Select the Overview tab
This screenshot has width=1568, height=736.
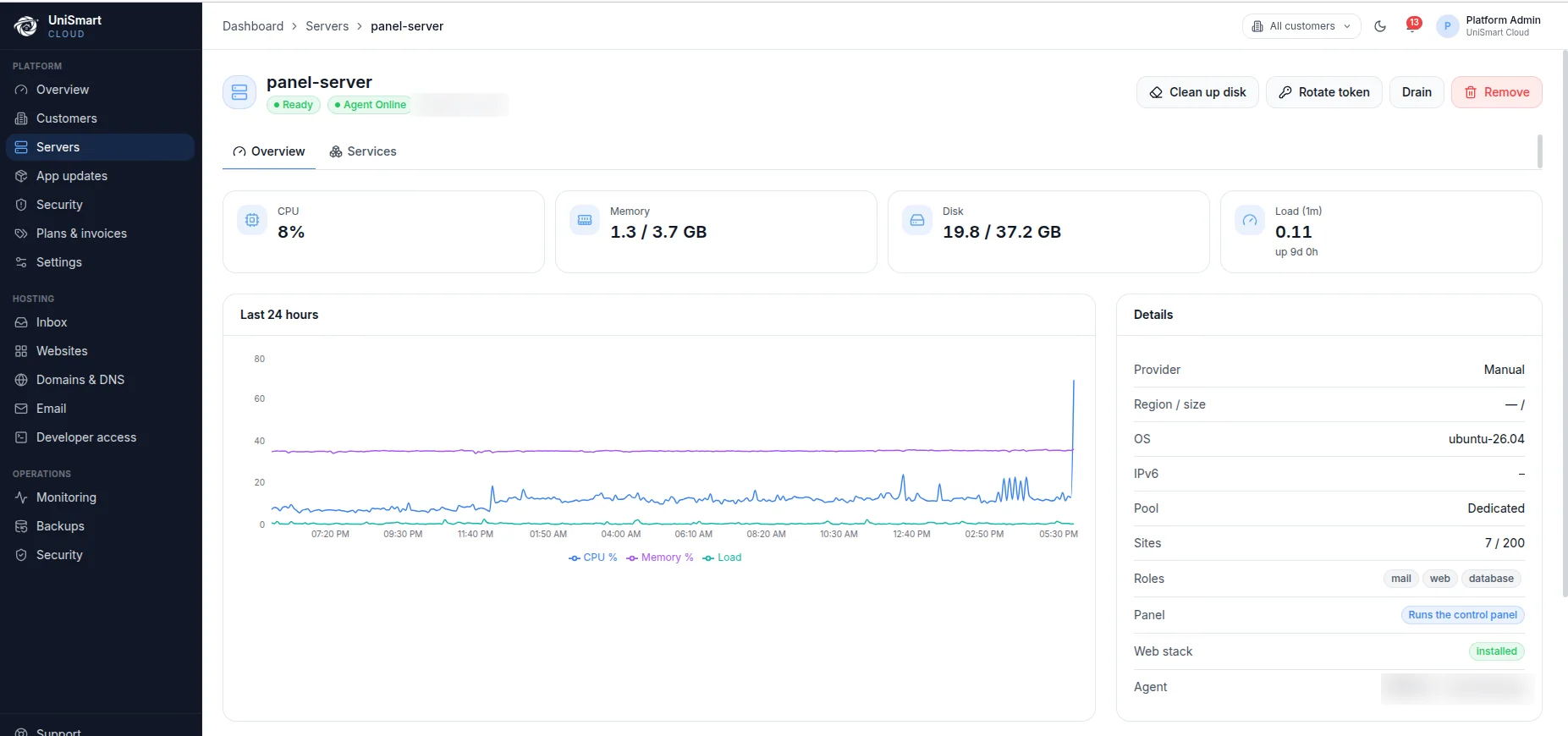pos(269,151)
